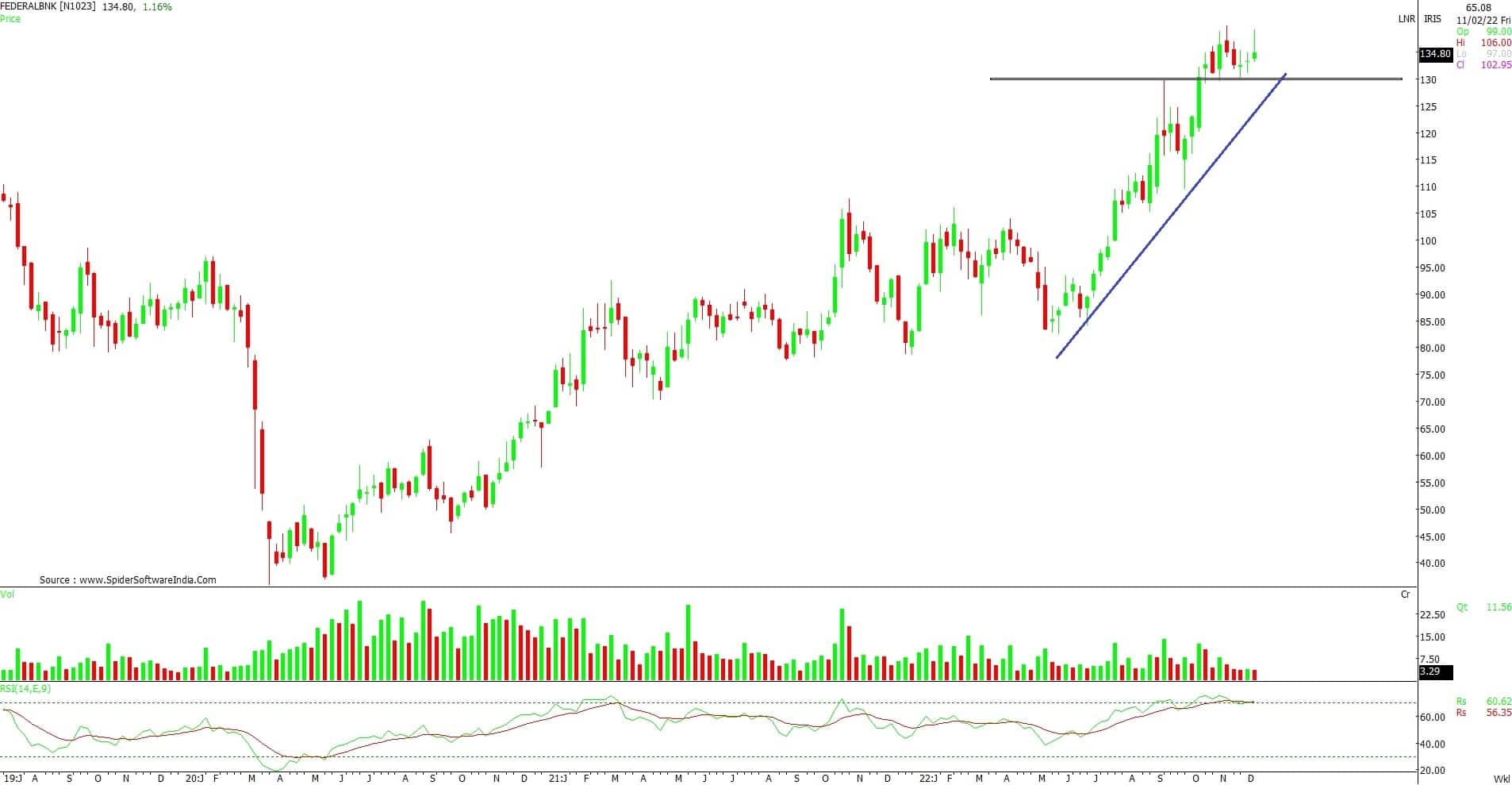Click the 100 level on price axis
Viewport: 1512px width, 785px height.
(x=1426, y=241)
